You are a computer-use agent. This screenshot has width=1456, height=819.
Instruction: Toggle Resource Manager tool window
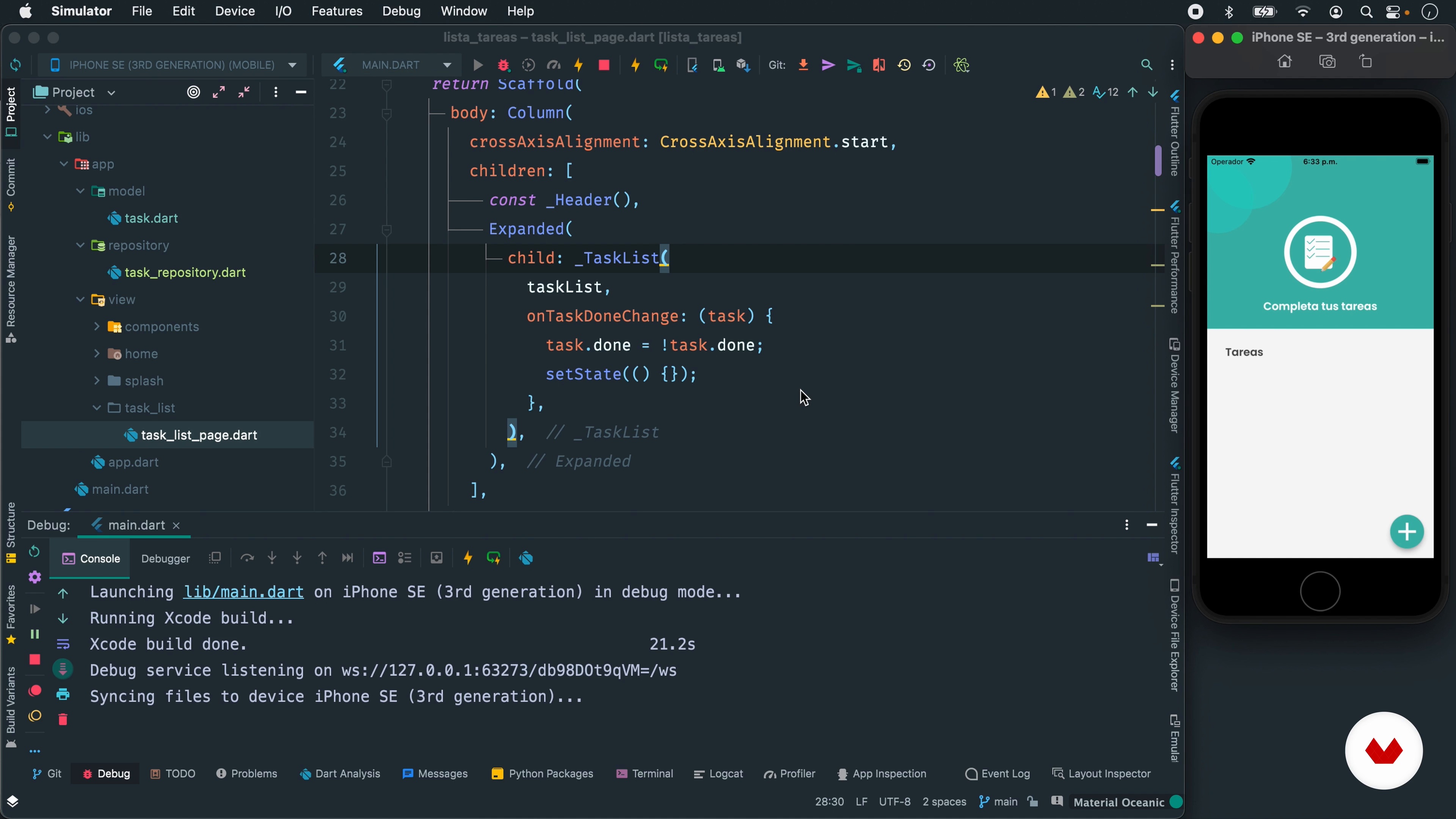coord(11,289)
